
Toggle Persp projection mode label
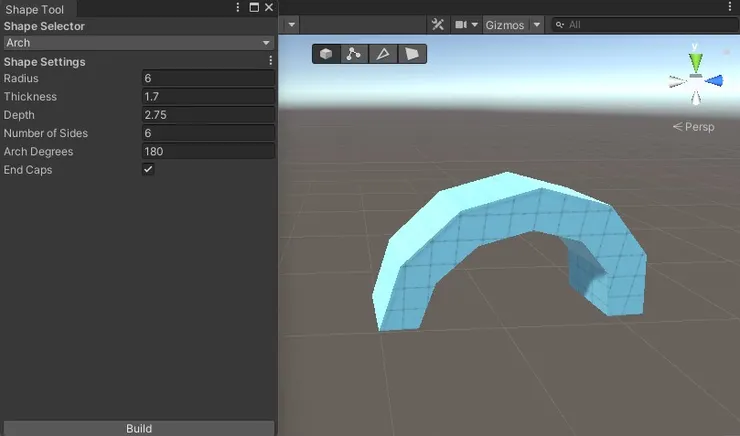click(x=694, y=127)
